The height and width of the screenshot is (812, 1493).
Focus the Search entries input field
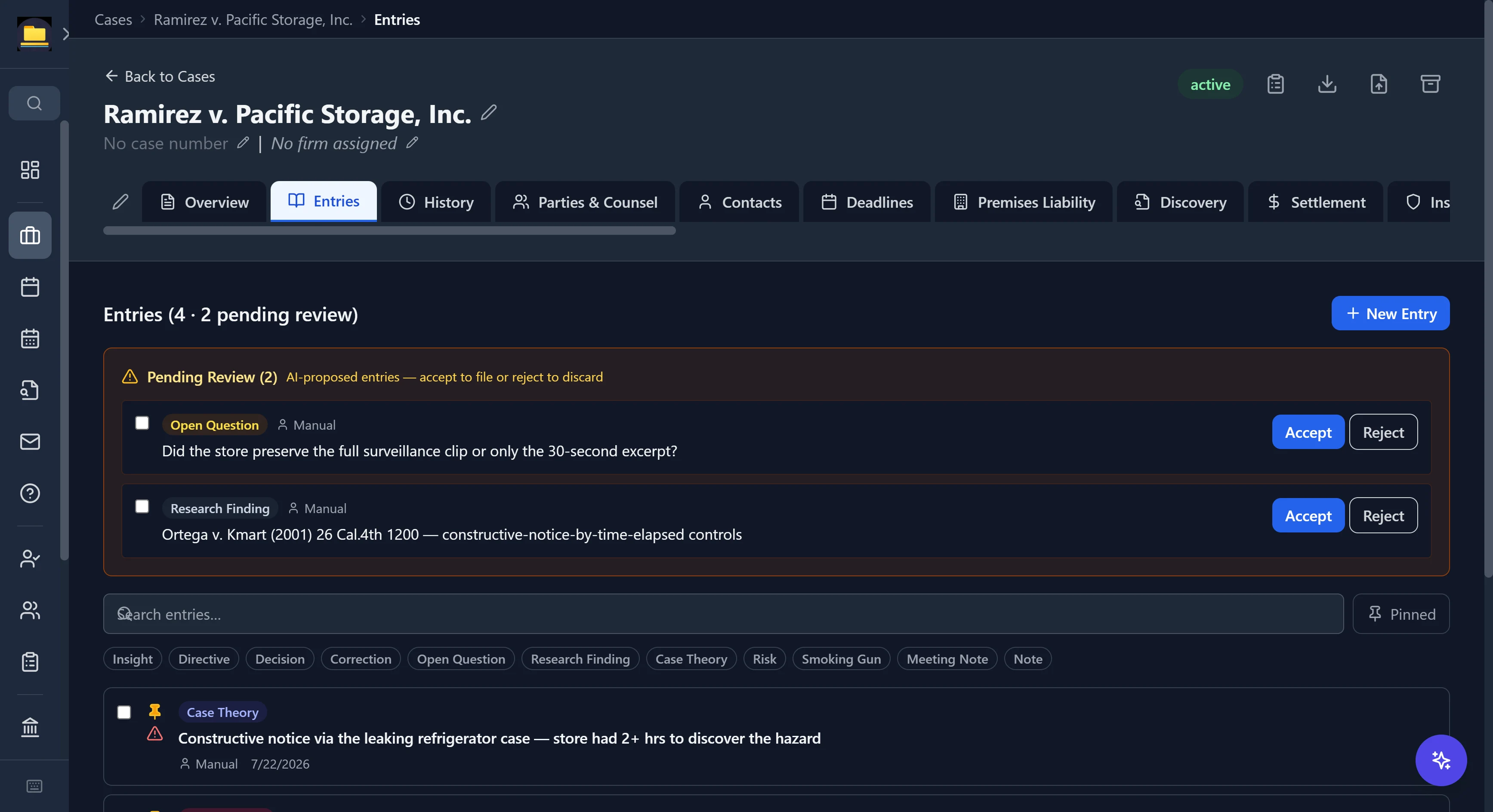click(723, 613)
